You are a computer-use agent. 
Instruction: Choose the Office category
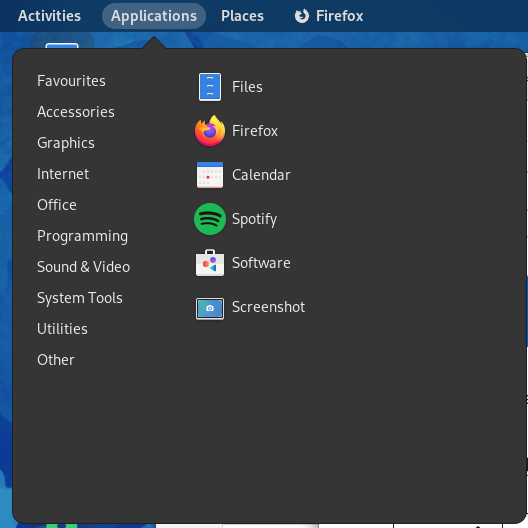pyautogui.click(x=57, y=205)
